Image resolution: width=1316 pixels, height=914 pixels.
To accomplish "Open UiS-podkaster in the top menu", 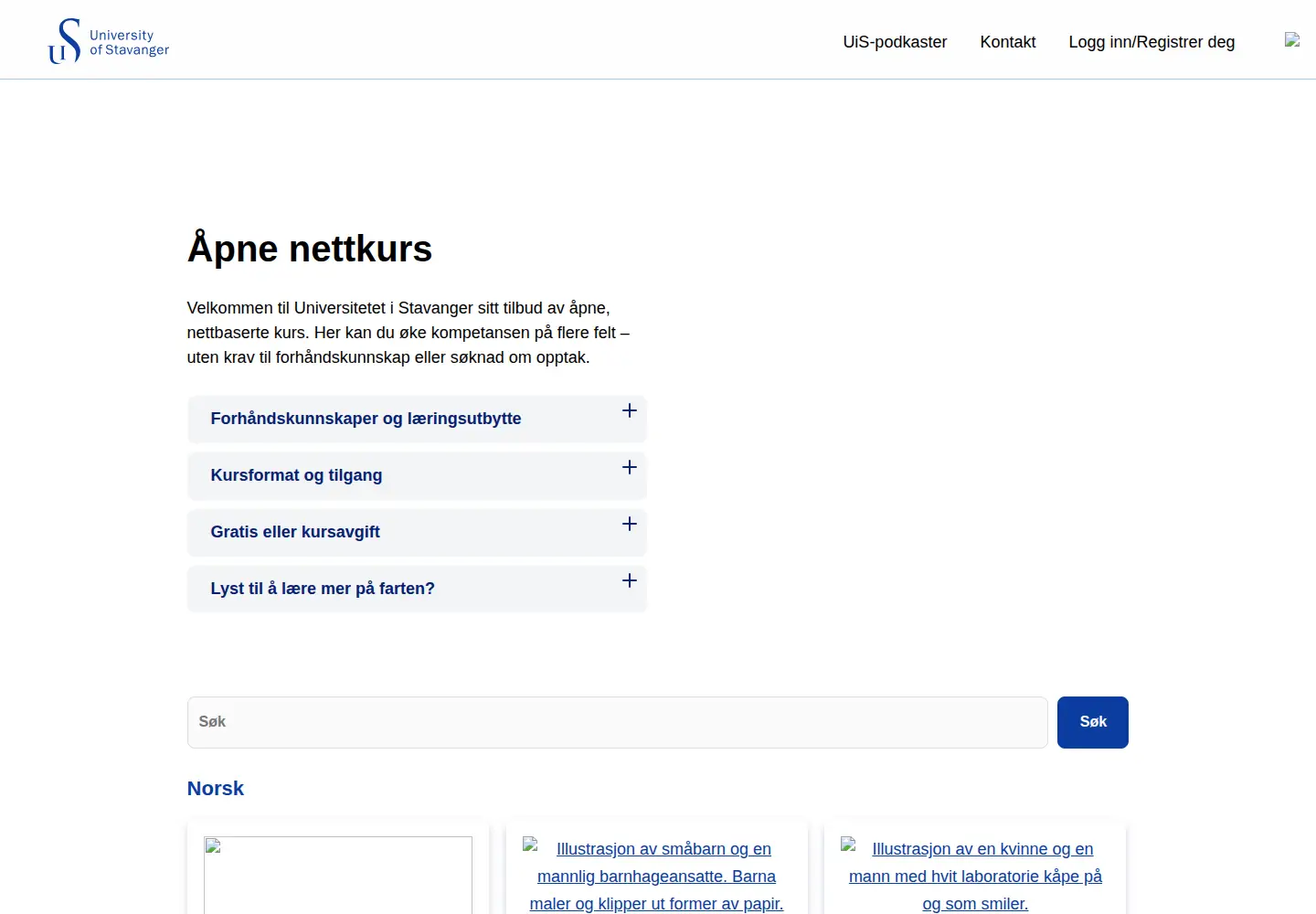I will point(895,42).
